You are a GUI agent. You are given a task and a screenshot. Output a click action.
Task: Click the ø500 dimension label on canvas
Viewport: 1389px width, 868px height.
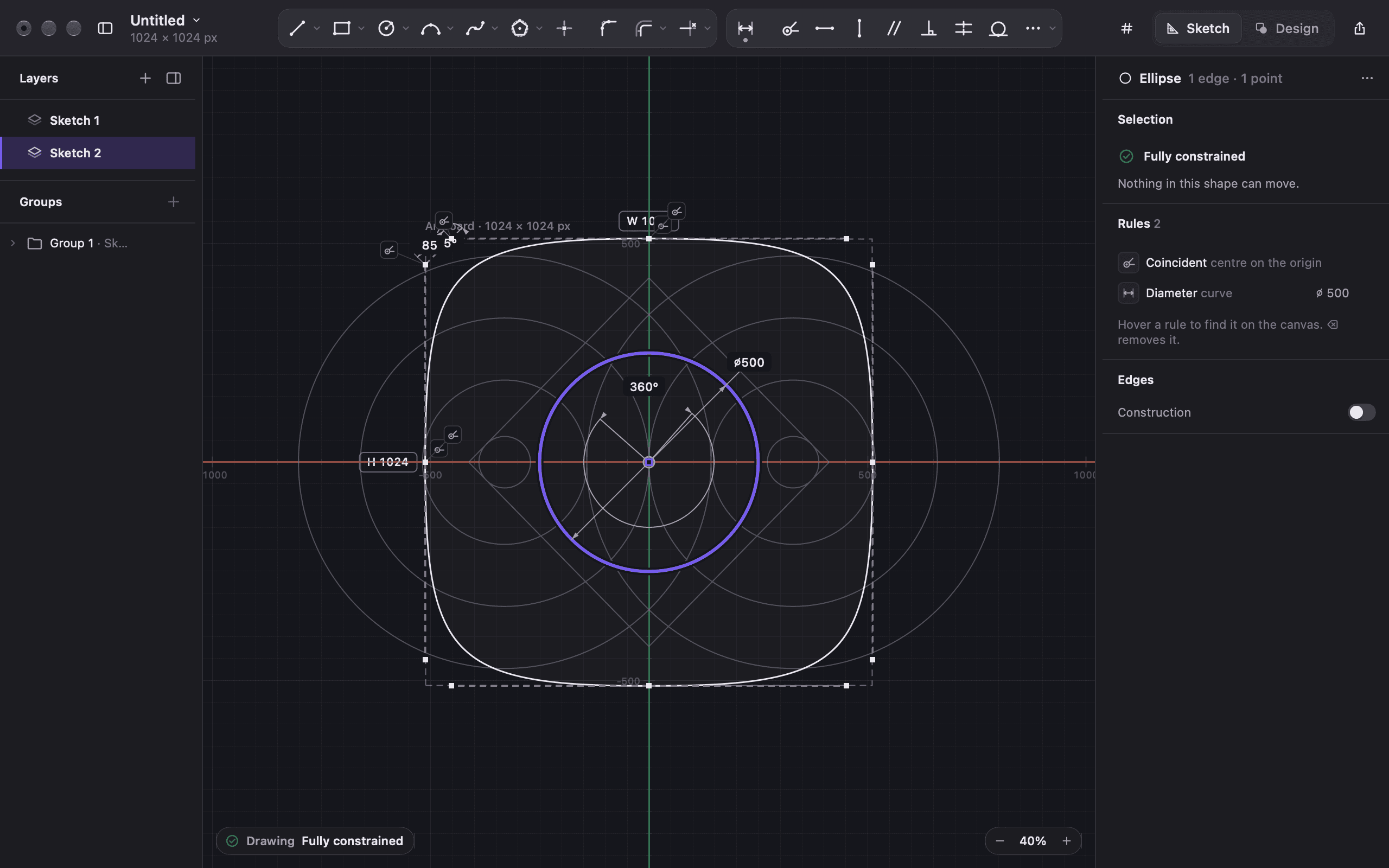(x=749, y=362)
